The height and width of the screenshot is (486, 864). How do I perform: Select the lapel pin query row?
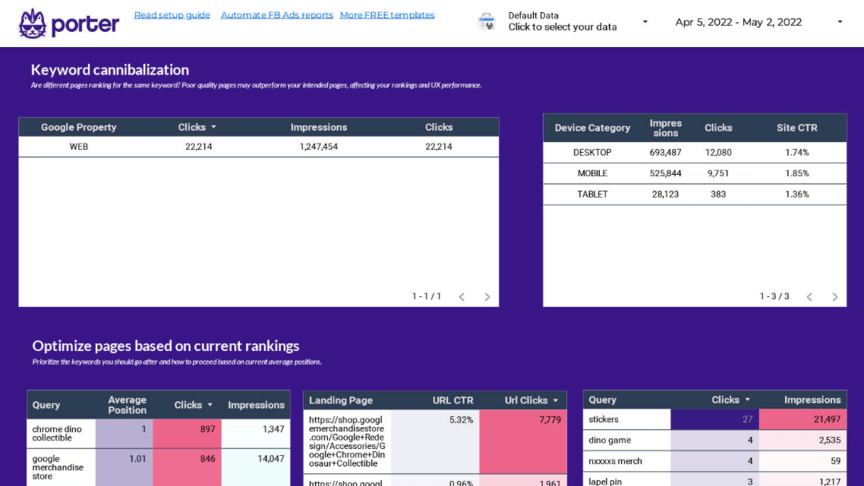tap(715, 480)
